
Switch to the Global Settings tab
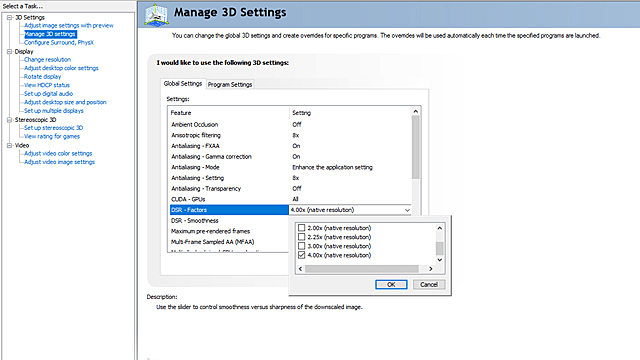pos(183,84)
